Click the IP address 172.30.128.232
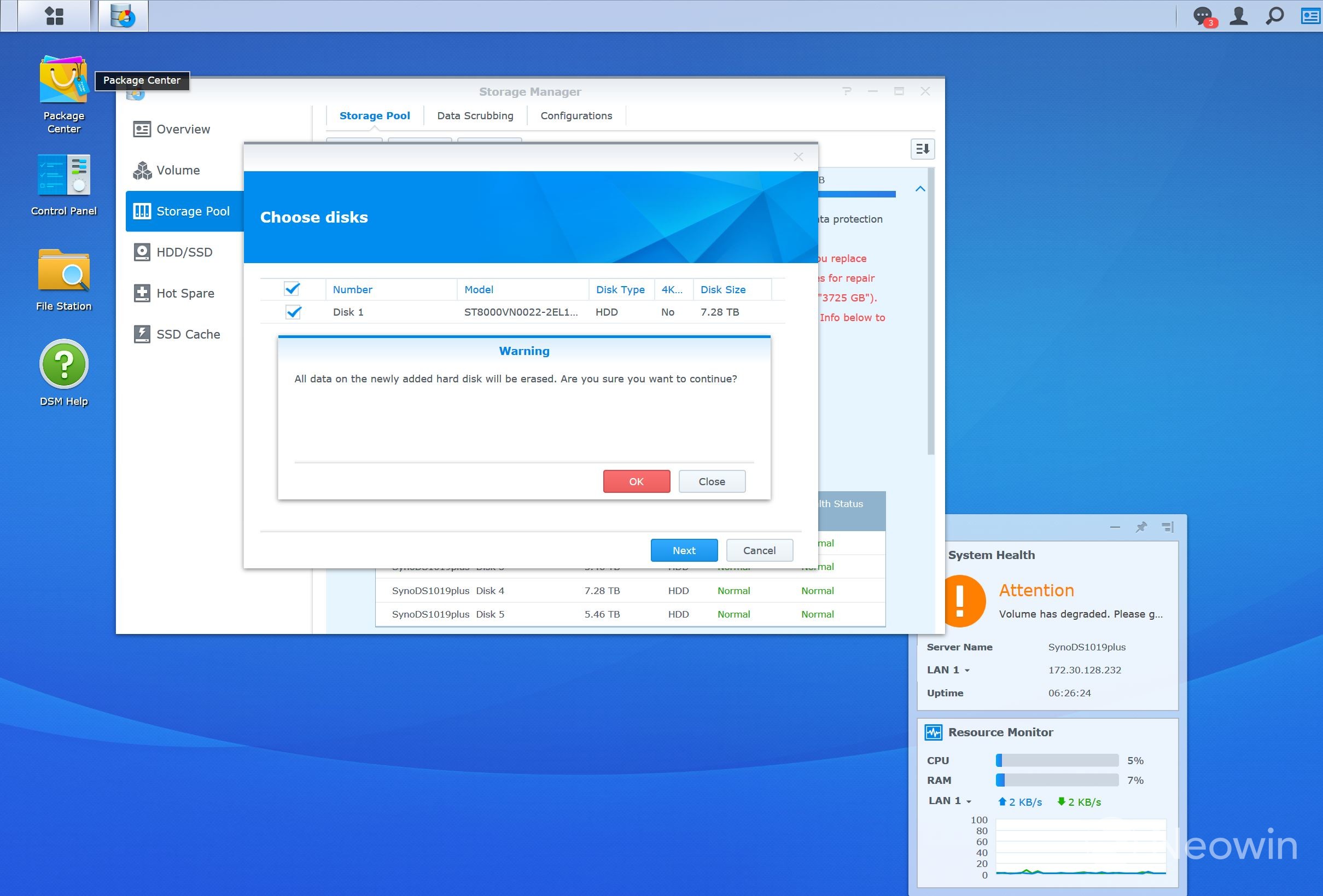Image resolution: width=1323 pixels, height=896 pixels. [x=1085, y=670]
